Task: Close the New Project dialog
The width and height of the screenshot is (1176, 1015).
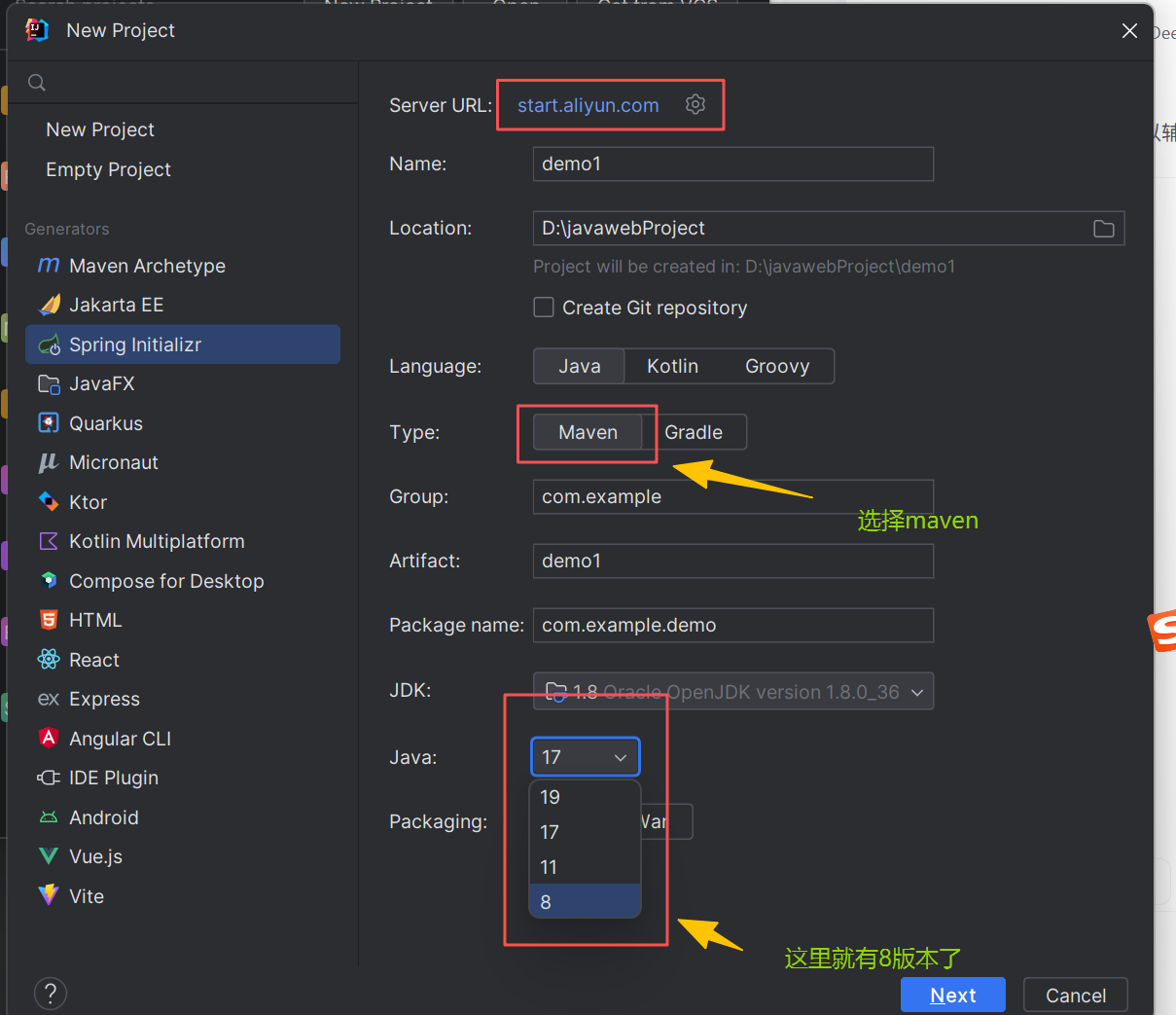Action: pyautogui.click(x=1129, y=31)
